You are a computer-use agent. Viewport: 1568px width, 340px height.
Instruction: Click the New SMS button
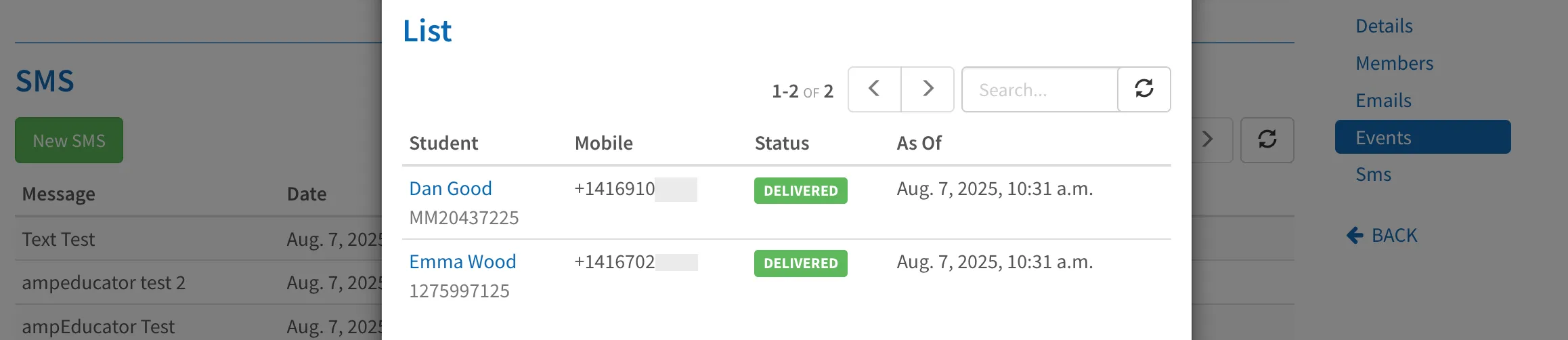pos(69,140)
